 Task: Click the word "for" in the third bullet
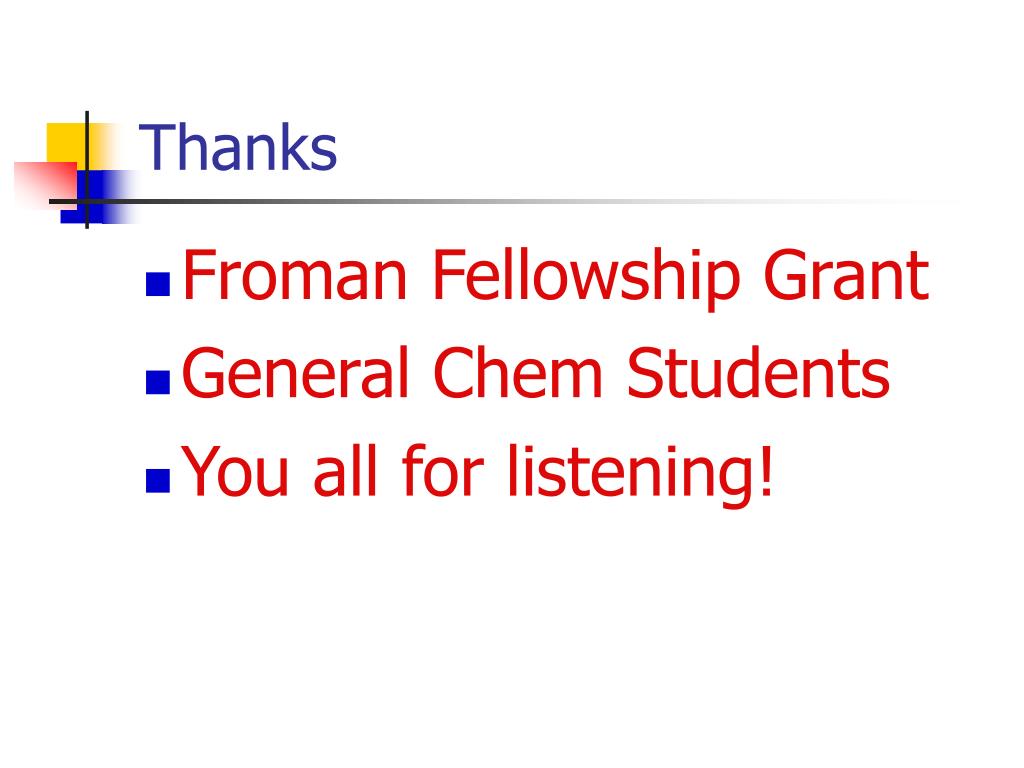coord(443,469)
